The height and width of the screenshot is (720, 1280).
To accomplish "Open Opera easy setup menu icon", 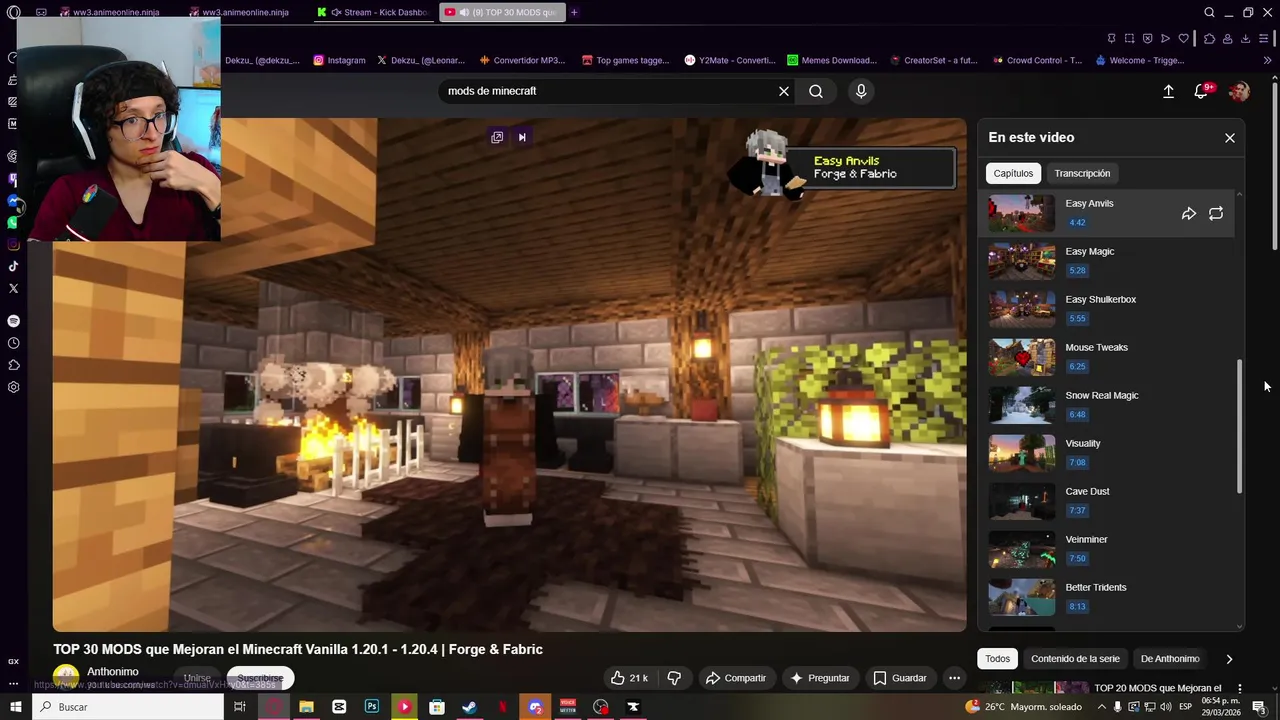I will pyautogui.click(x=1263, y=38).
